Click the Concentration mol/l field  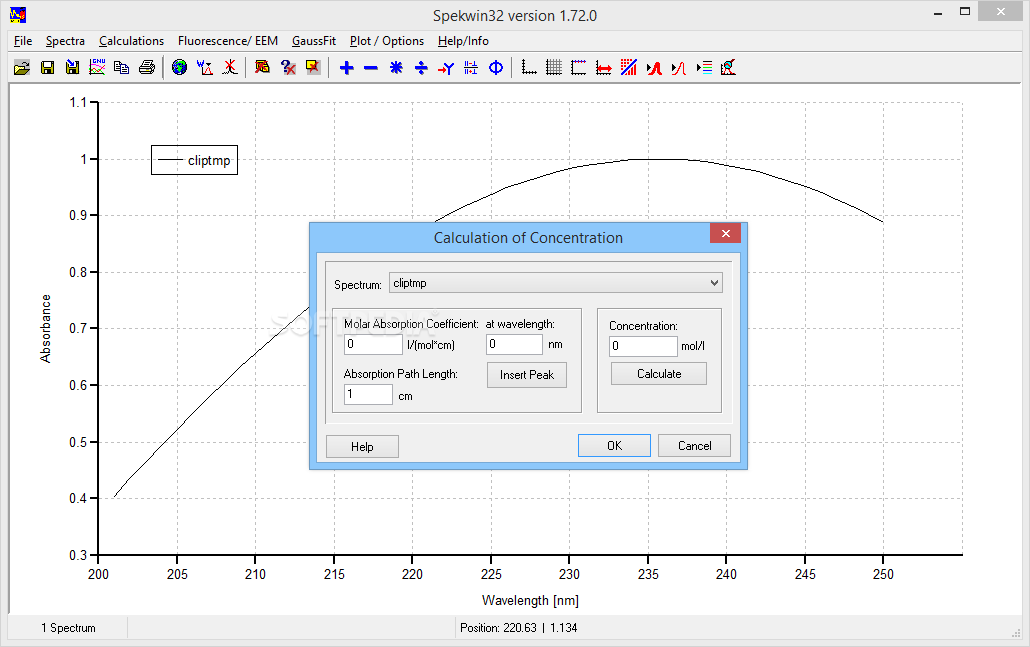click(x=643, y=346)
